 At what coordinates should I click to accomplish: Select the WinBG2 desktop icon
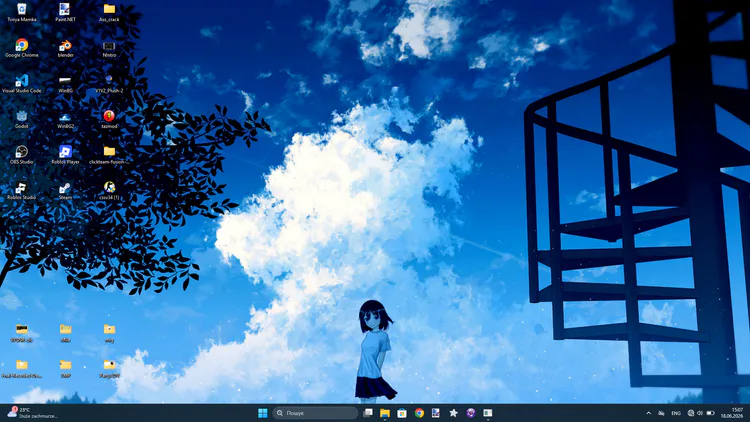pos(65,119)
